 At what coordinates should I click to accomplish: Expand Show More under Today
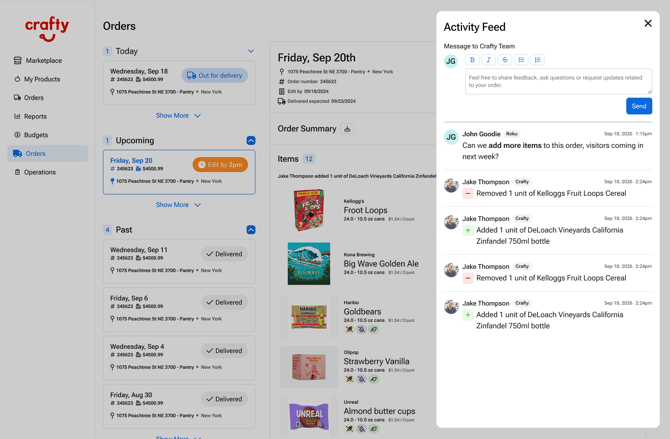click(178, 115)
